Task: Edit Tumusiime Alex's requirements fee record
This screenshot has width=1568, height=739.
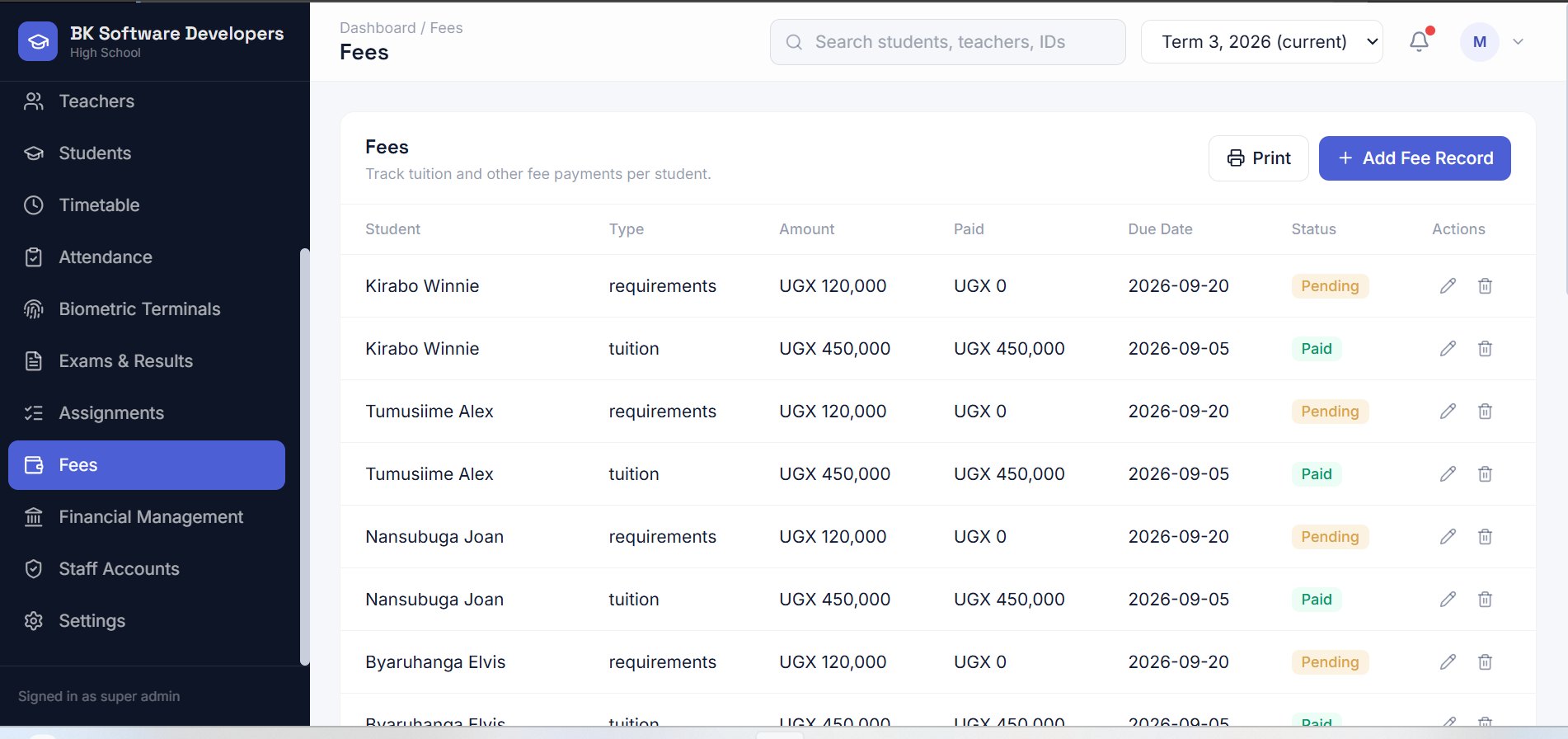Action: [1448, 412]
